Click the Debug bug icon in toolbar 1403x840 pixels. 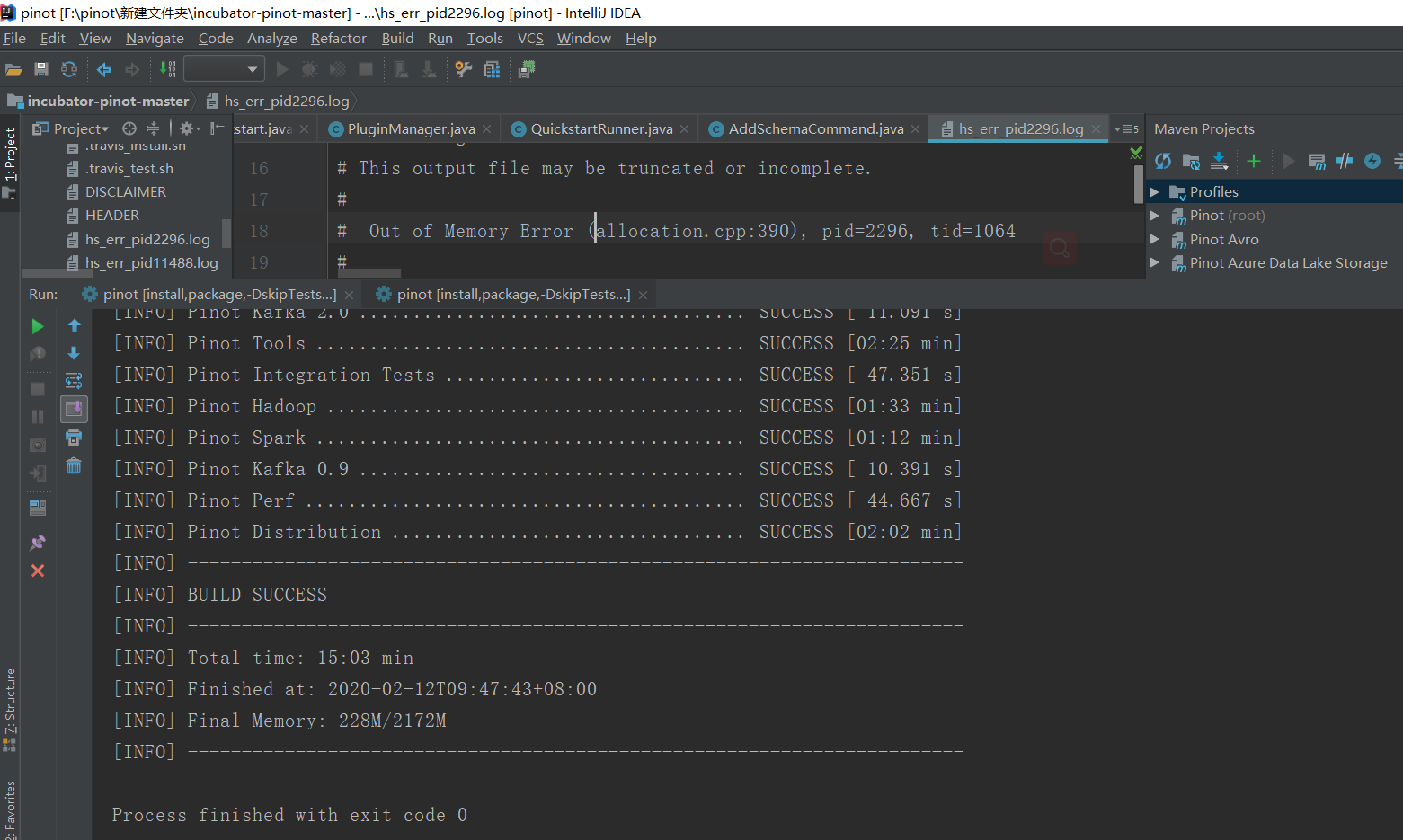coord(309,69)
